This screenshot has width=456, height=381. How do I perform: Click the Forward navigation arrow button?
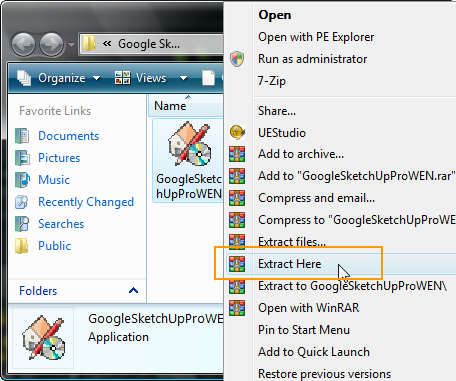51,44
